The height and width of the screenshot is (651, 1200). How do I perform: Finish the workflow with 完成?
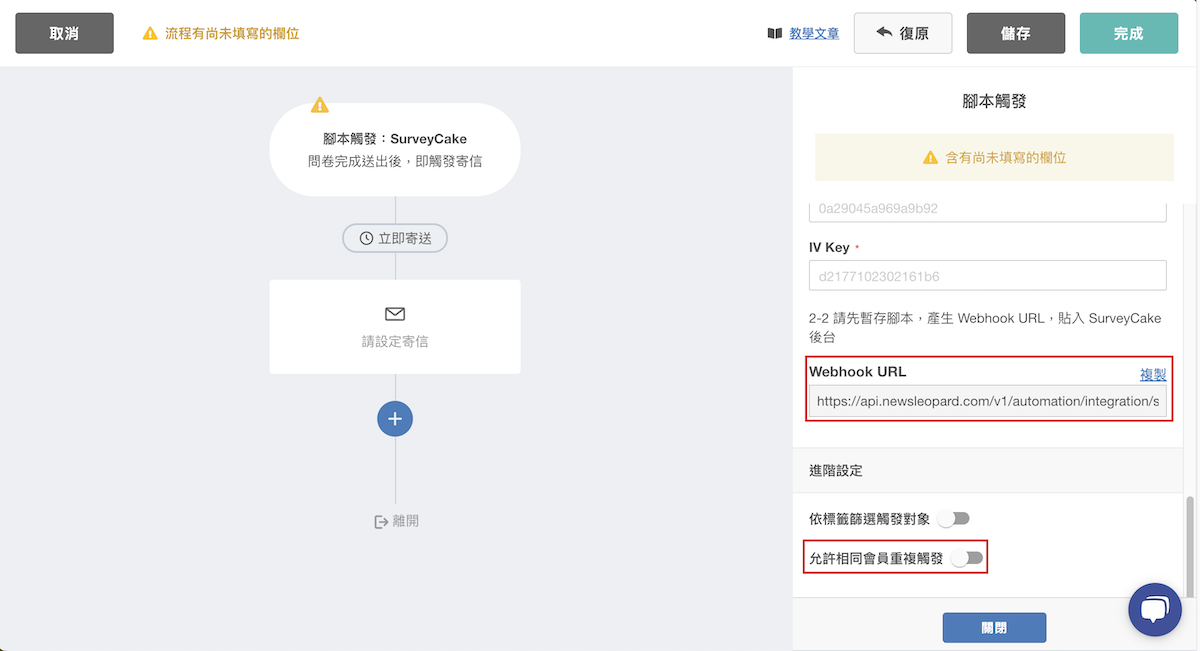point(1128,33)
